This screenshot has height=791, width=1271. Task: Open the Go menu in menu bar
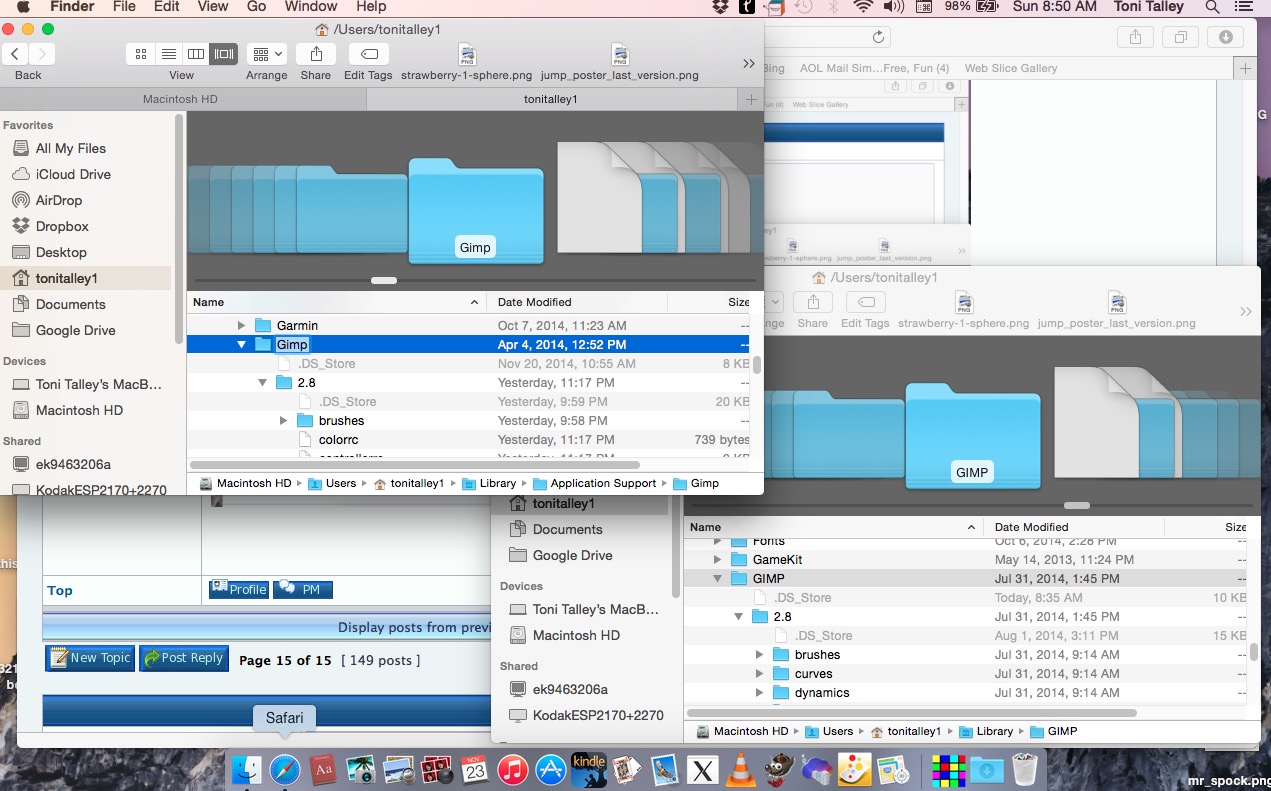256,7
